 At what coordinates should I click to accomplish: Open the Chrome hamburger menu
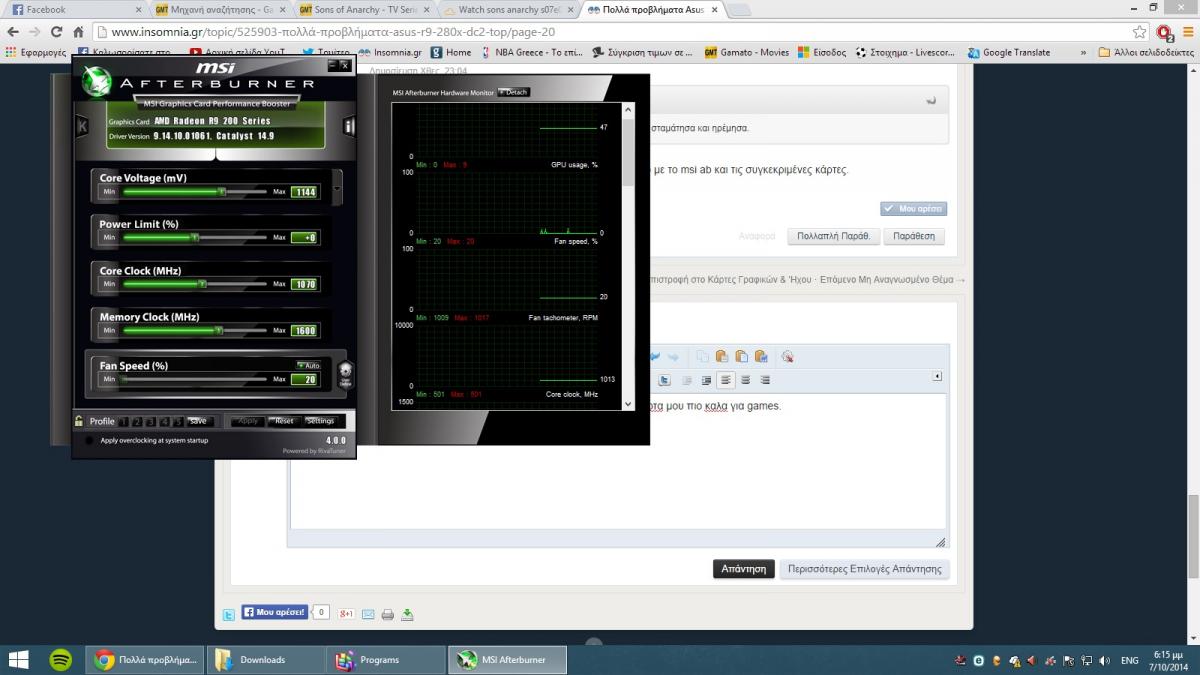coord(1187,32)
